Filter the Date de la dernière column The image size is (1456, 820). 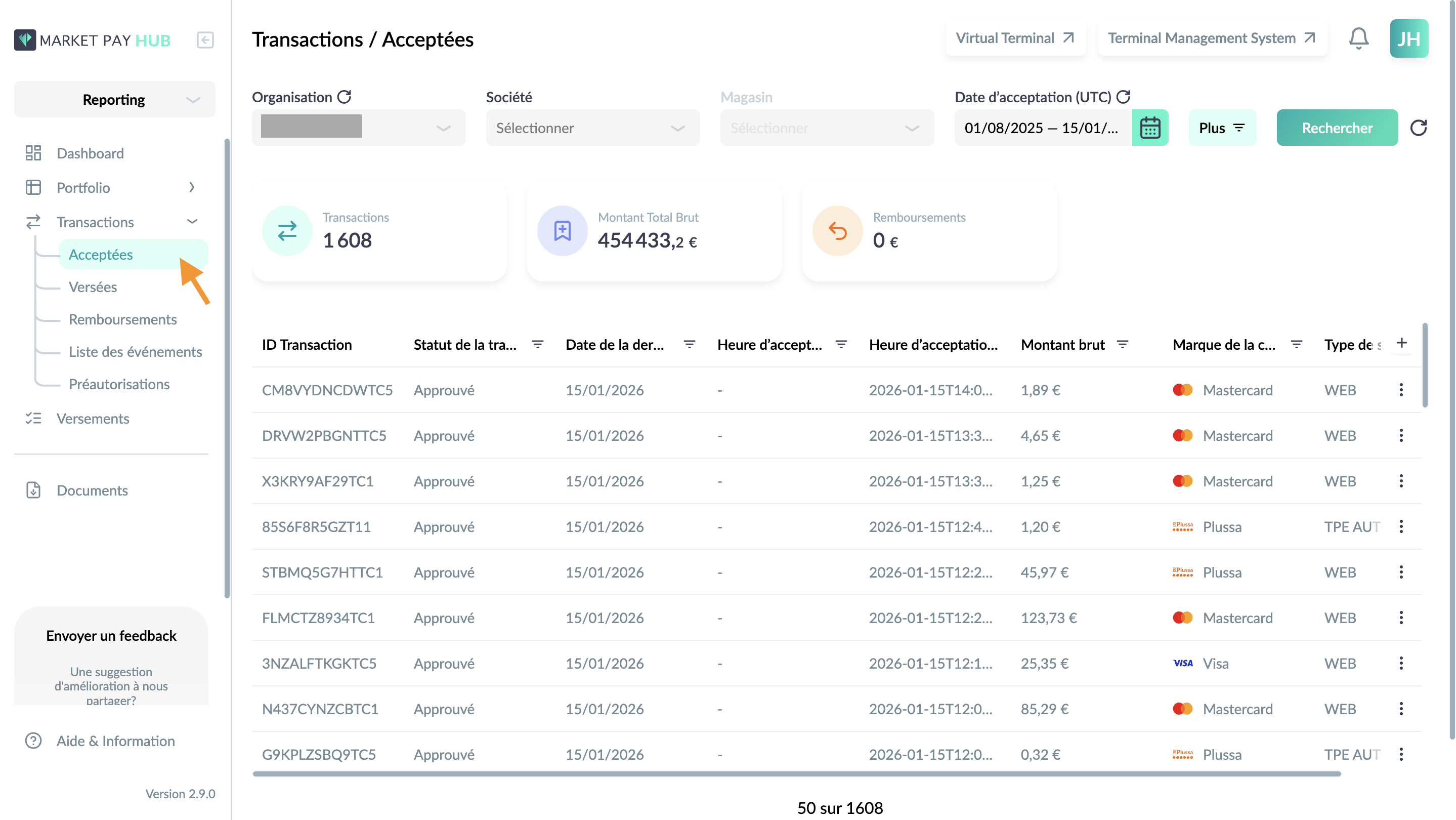coord(689,344)
